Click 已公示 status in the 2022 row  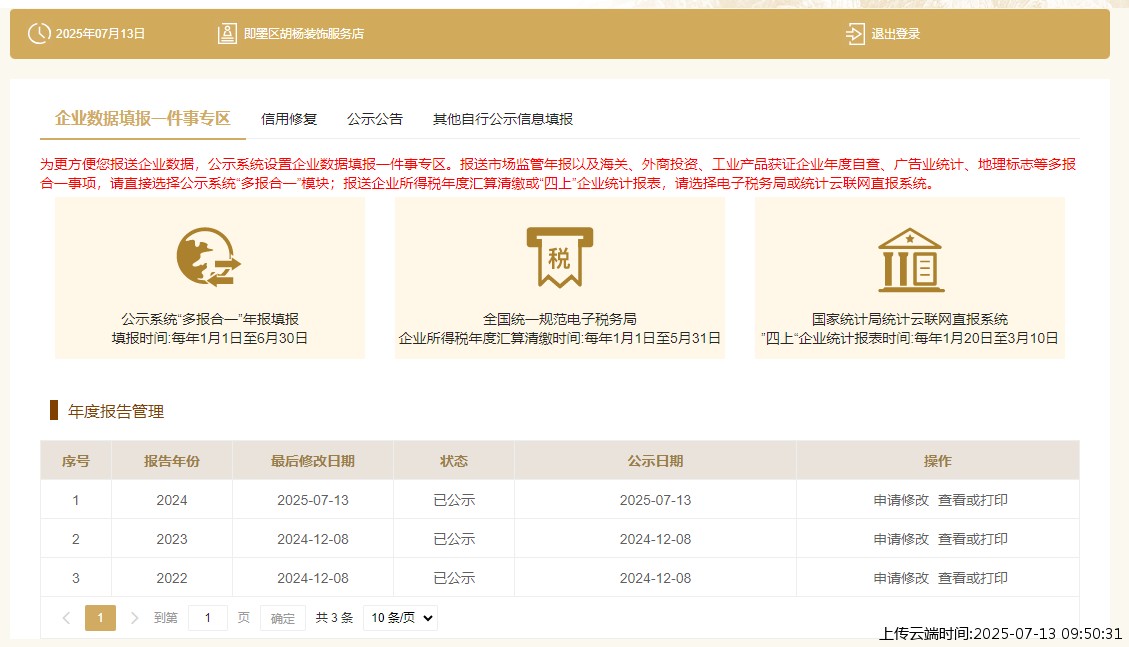tap(454, 578)
